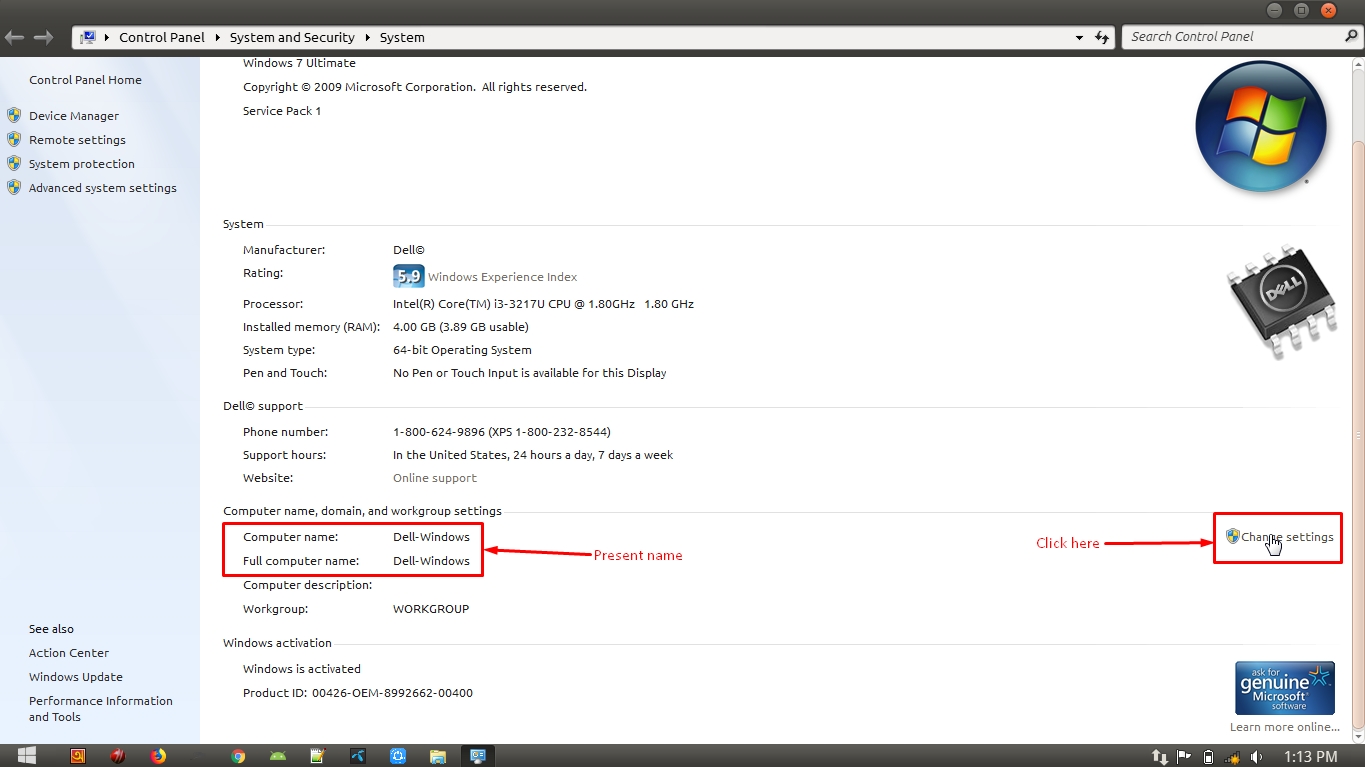Expand the arrow after Control Panel breadcrumb
This screenshot has width=1365, height=767.
(217, 37)
